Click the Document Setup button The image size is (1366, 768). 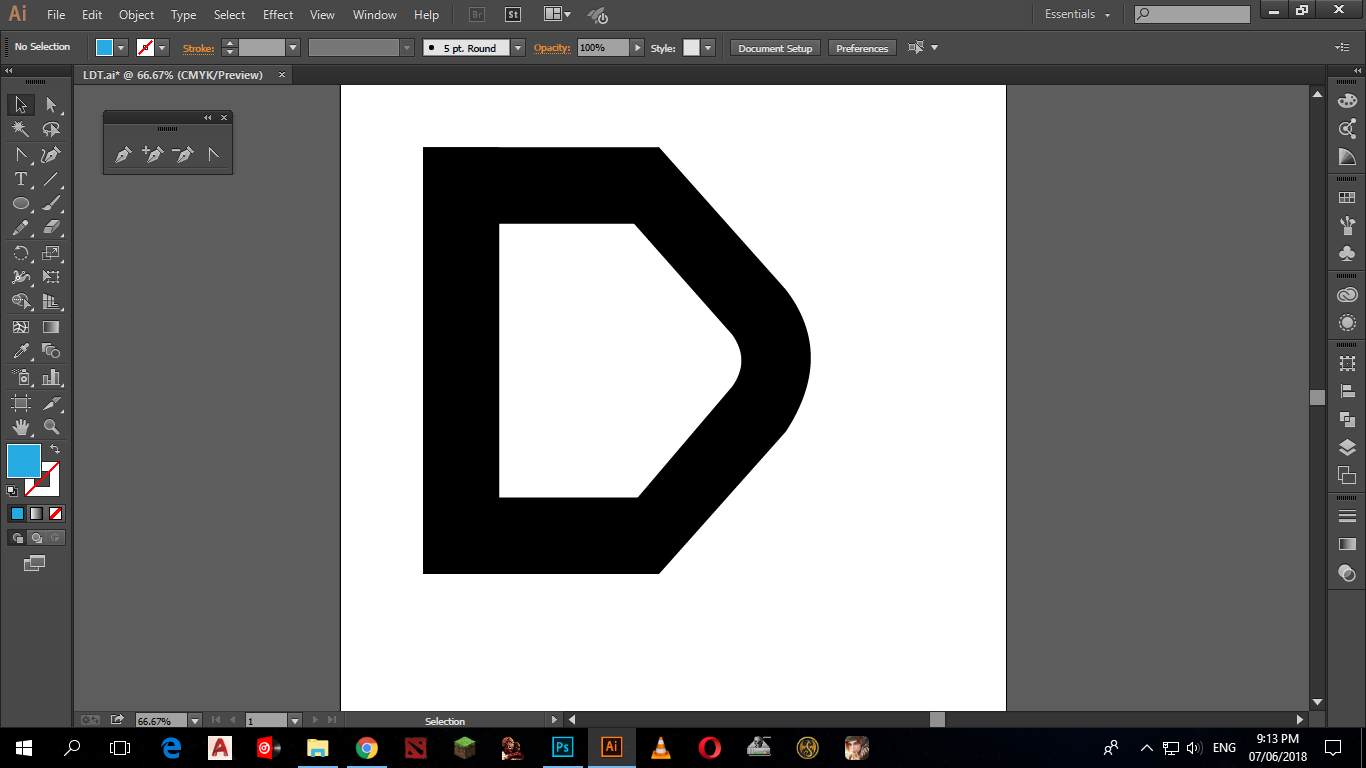[x=775, y=48]
